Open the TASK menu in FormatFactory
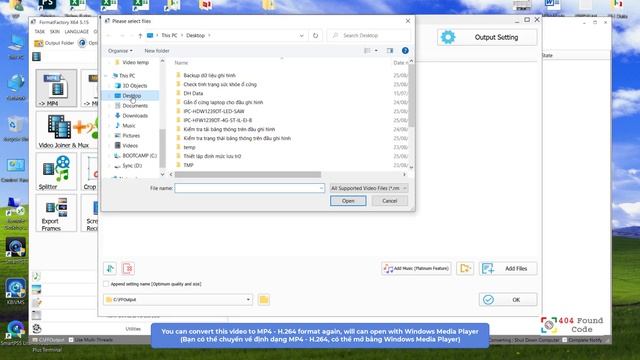640x360 pixels. coord(40,31)
